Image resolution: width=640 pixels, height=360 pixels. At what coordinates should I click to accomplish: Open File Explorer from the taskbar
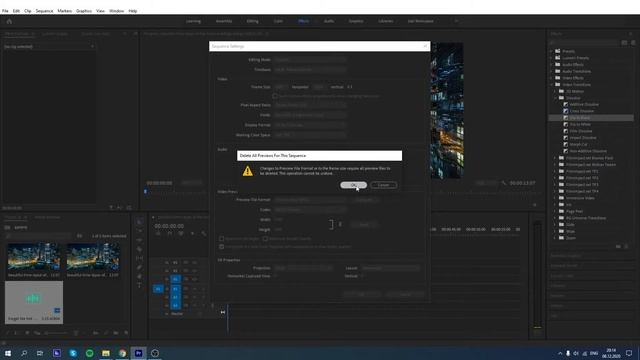[x=106, y=353]
